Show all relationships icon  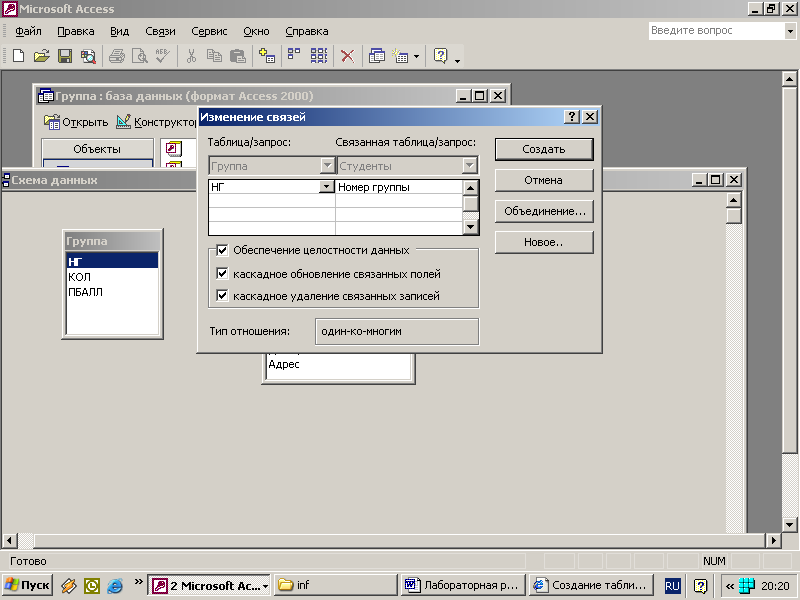[319, 56]
